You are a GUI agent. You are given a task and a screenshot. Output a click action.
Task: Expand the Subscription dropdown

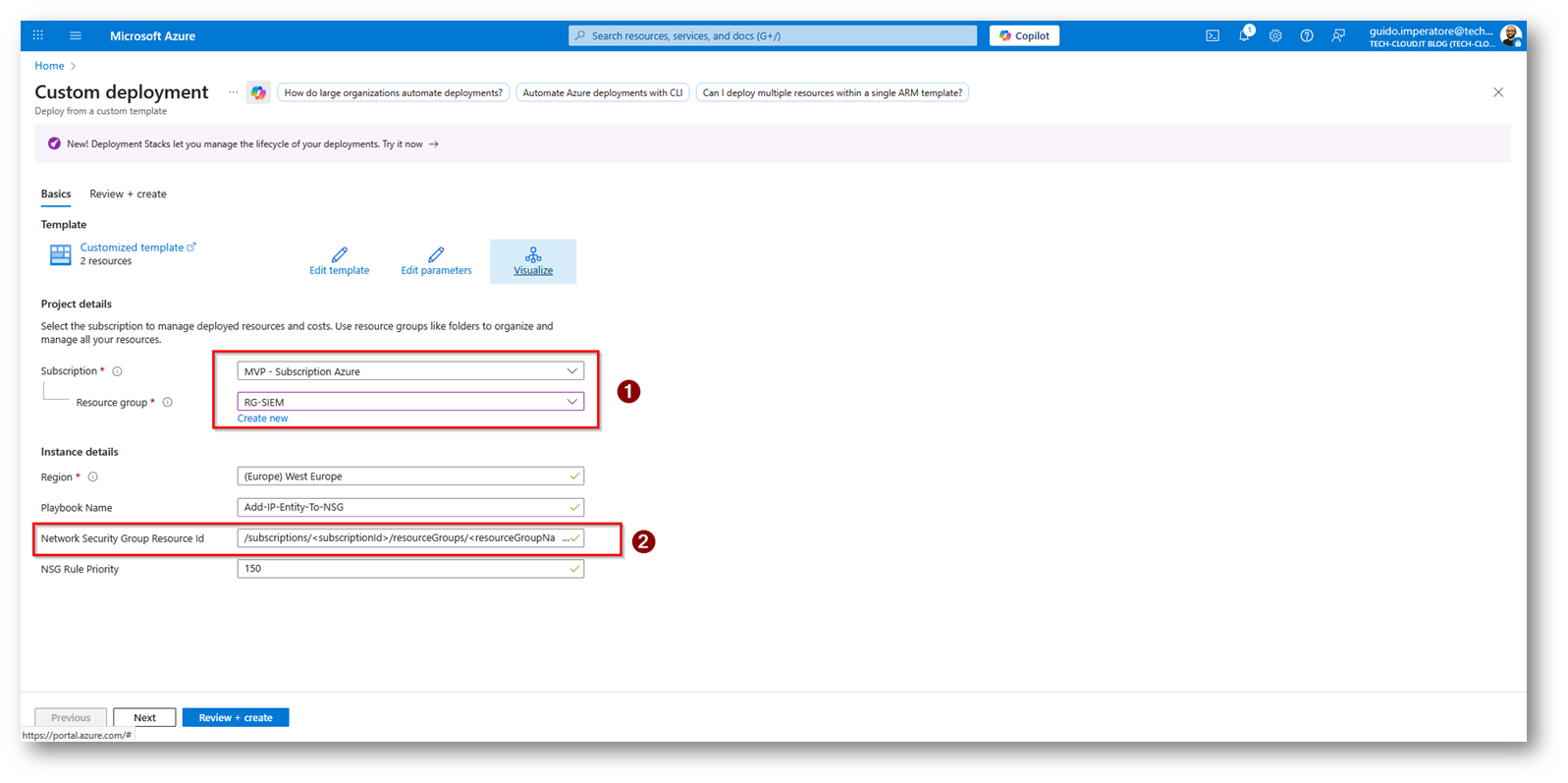tap(410, 371)
